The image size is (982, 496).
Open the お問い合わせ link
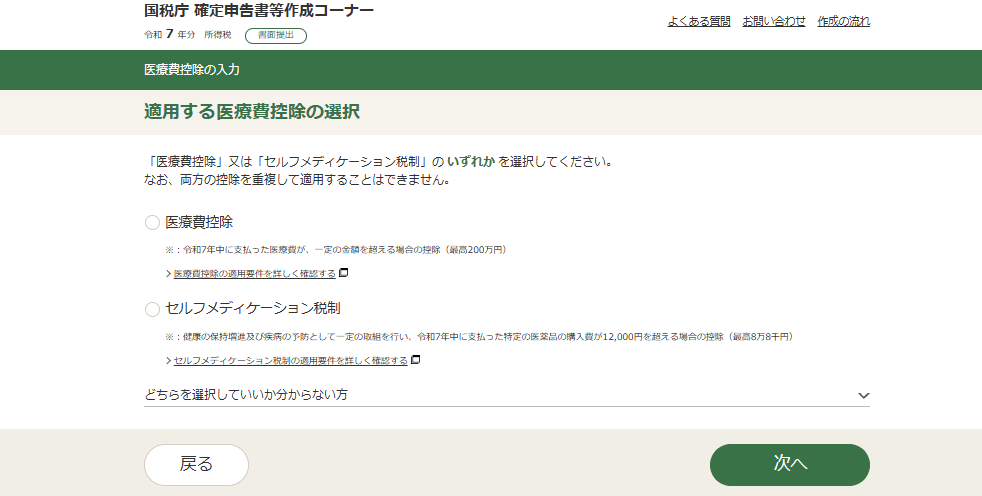click(774, 21)
